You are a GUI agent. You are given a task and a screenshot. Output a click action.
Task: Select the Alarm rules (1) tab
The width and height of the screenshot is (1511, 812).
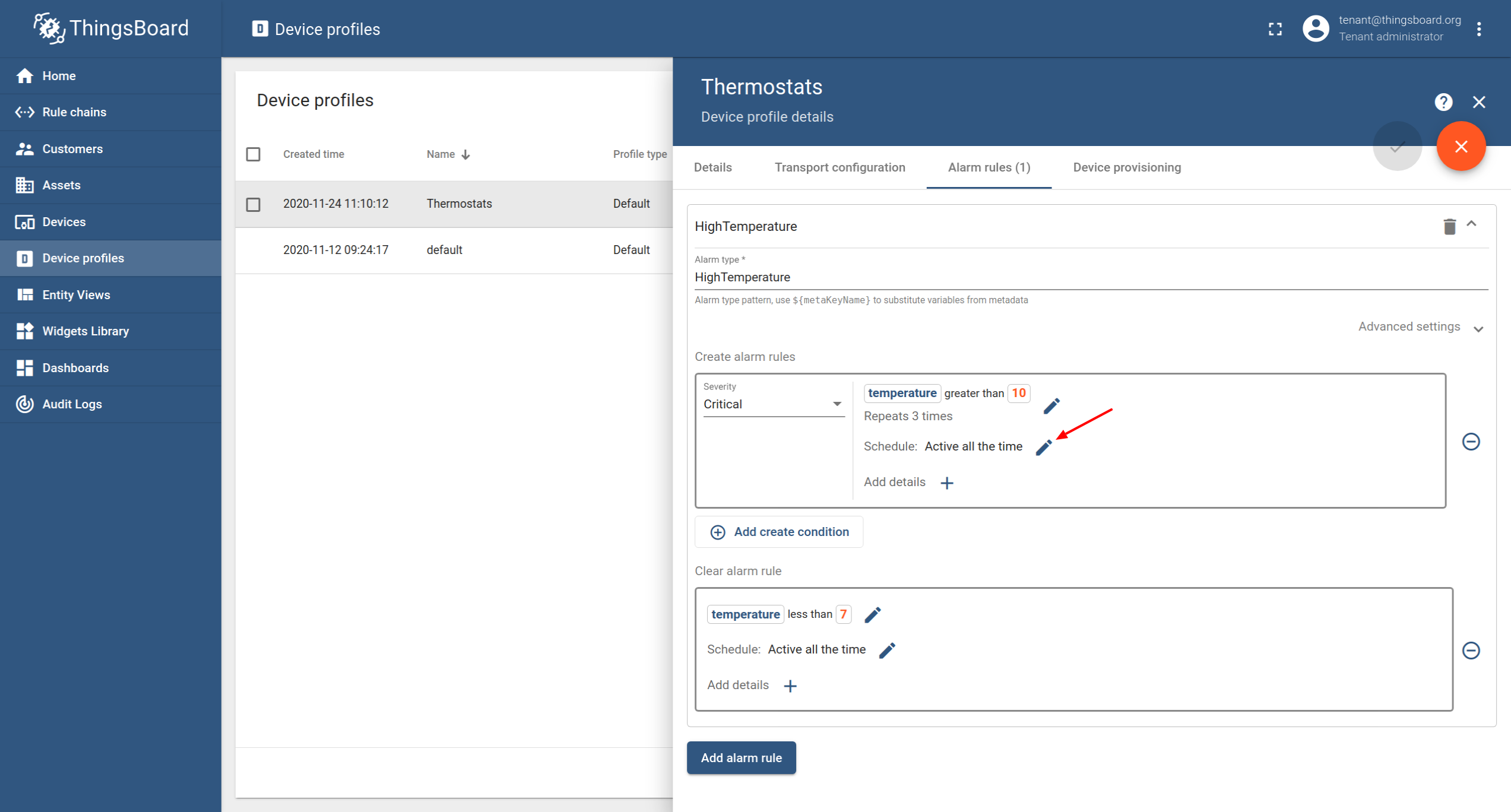(x=989, y=168)
